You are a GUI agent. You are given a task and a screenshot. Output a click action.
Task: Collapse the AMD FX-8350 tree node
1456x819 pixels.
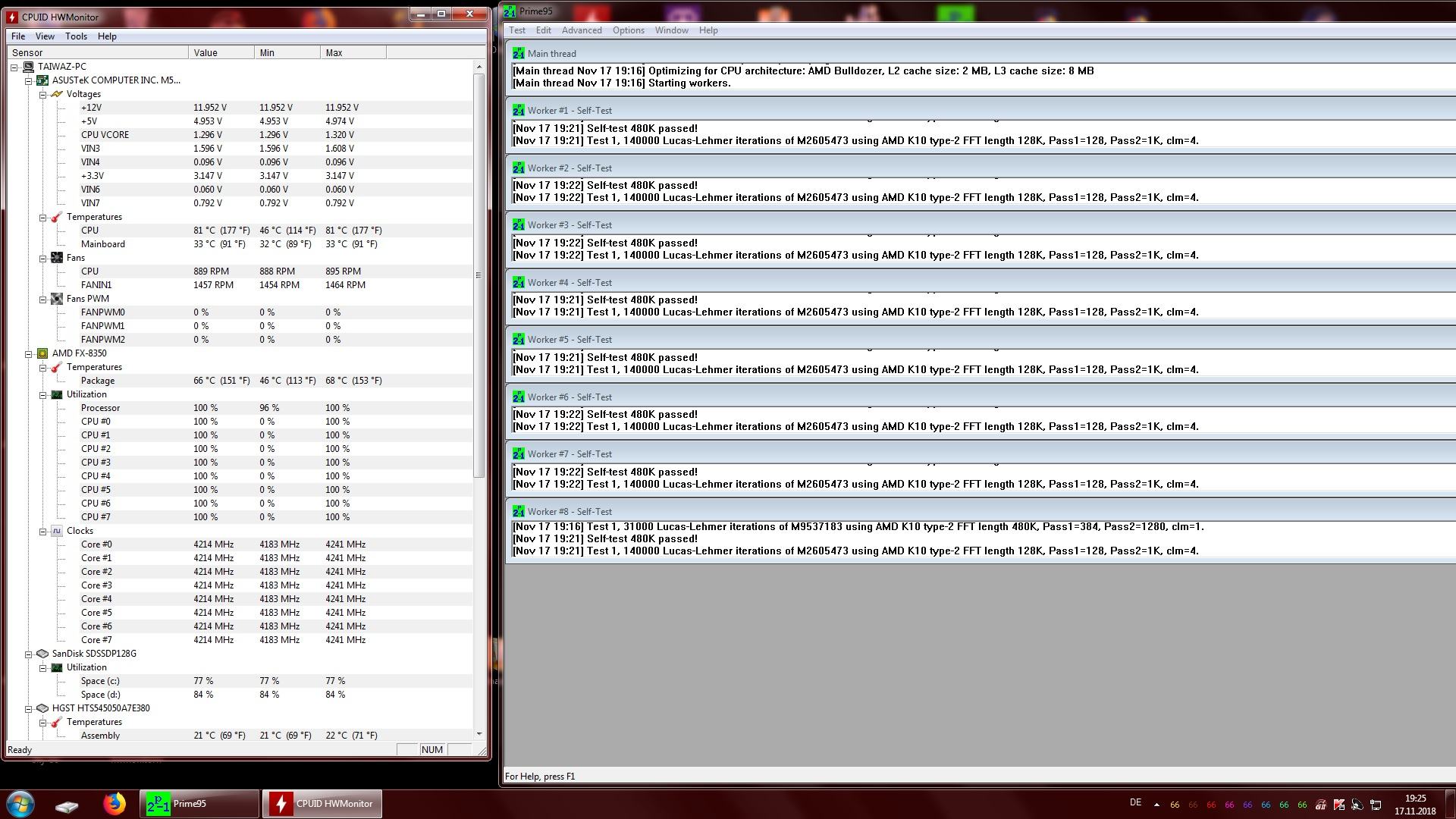click(29, 353)
